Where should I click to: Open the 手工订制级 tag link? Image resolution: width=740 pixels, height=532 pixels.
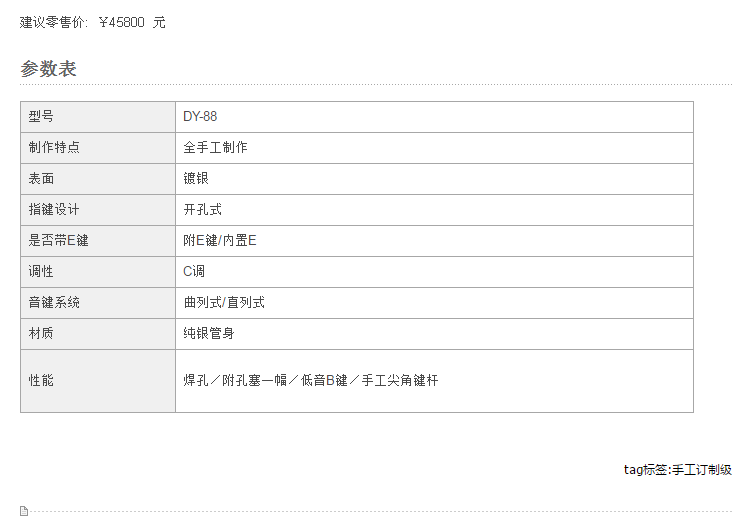tap(701, 470)
